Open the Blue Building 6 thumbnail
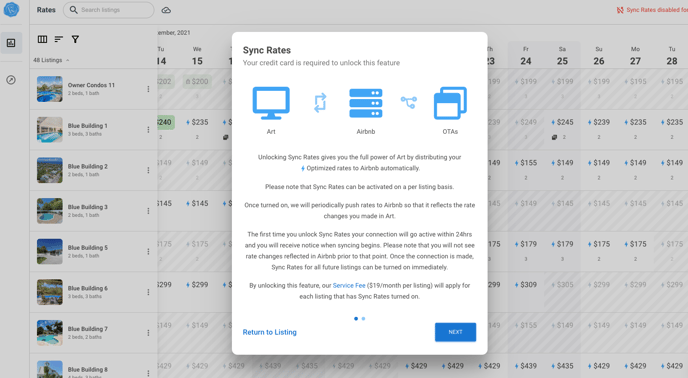This screenshot has height=378, width=688. 50,292
